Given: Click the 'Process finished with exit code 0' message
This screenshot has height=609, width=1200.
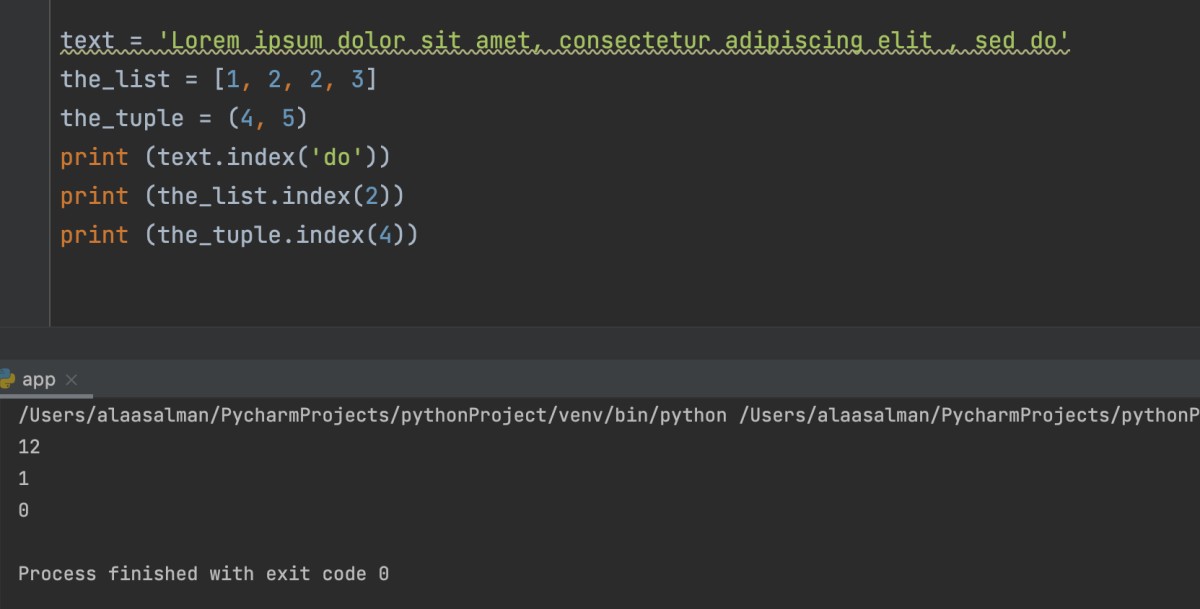Looking at the screenshot, I should (x=203, y=574).
